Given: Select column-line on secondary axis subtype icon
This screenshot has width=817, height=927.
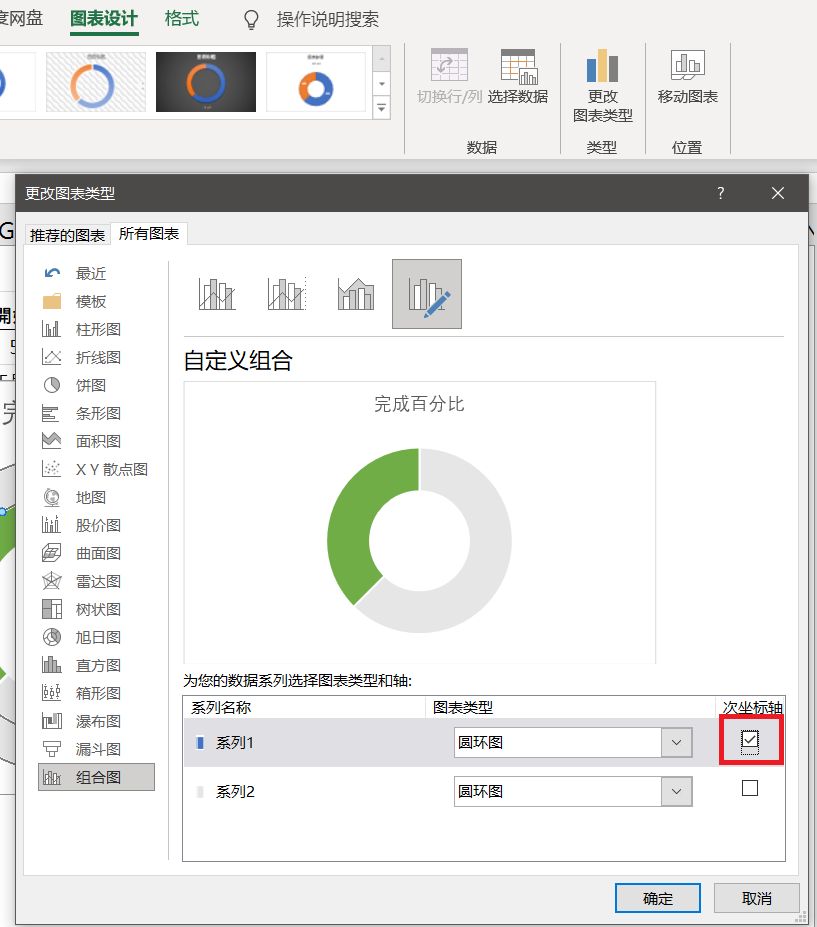Looking at the screenshot, I should [287, 294].
